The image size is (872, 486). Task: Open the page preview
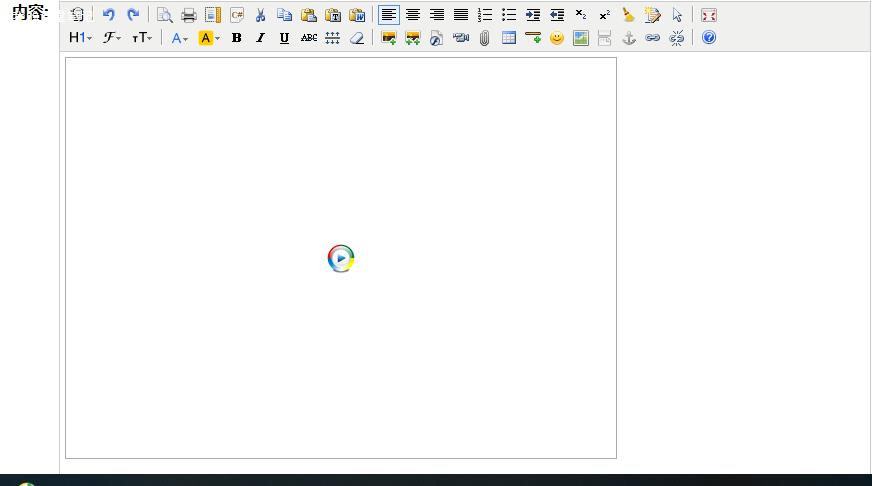point(165,15)
